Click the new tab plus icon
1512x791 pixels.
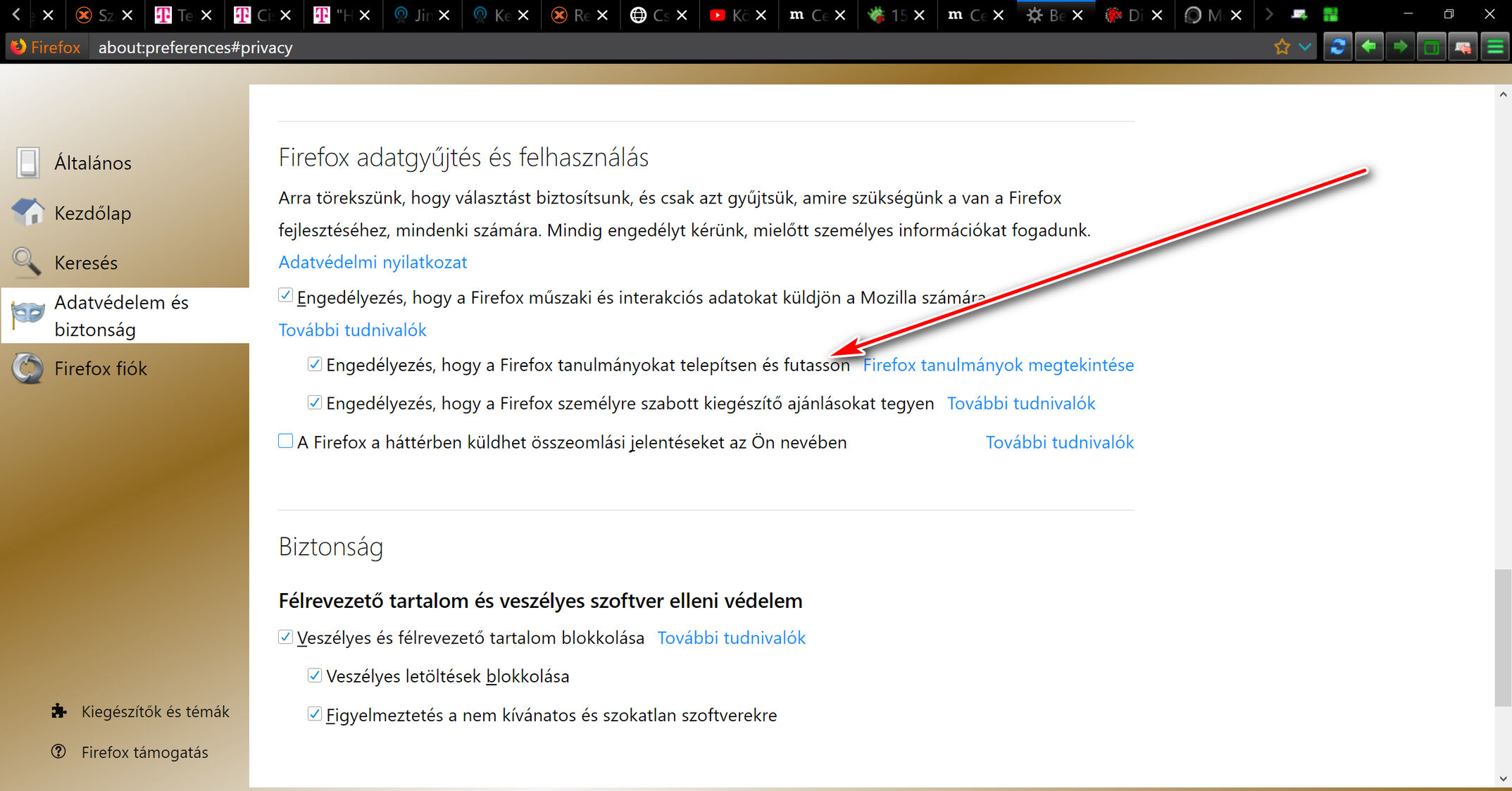(x=1299, y=15)
